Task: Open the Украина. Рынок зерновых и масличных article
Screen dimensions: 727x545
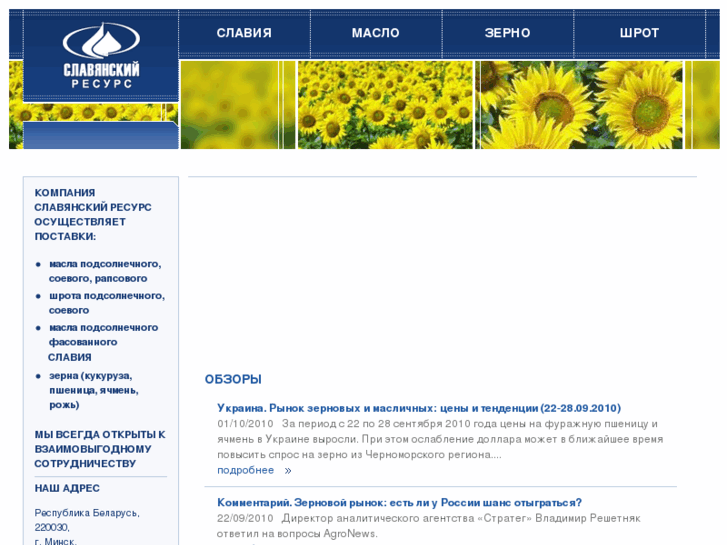Action: 419,408
